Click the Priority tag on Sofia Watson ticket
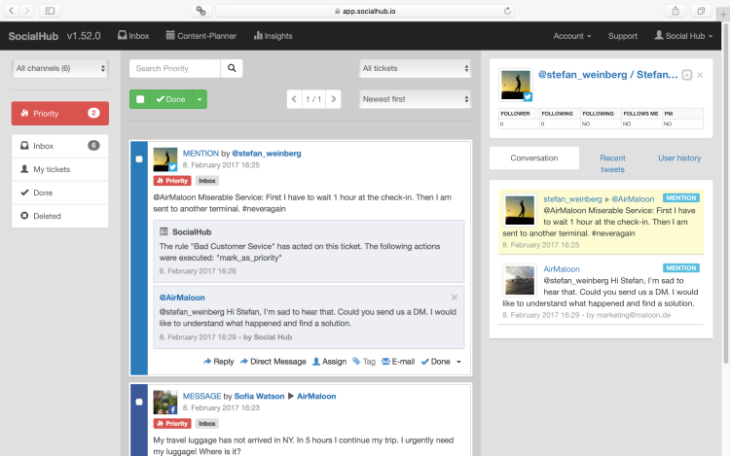 (x=172, y=423)
